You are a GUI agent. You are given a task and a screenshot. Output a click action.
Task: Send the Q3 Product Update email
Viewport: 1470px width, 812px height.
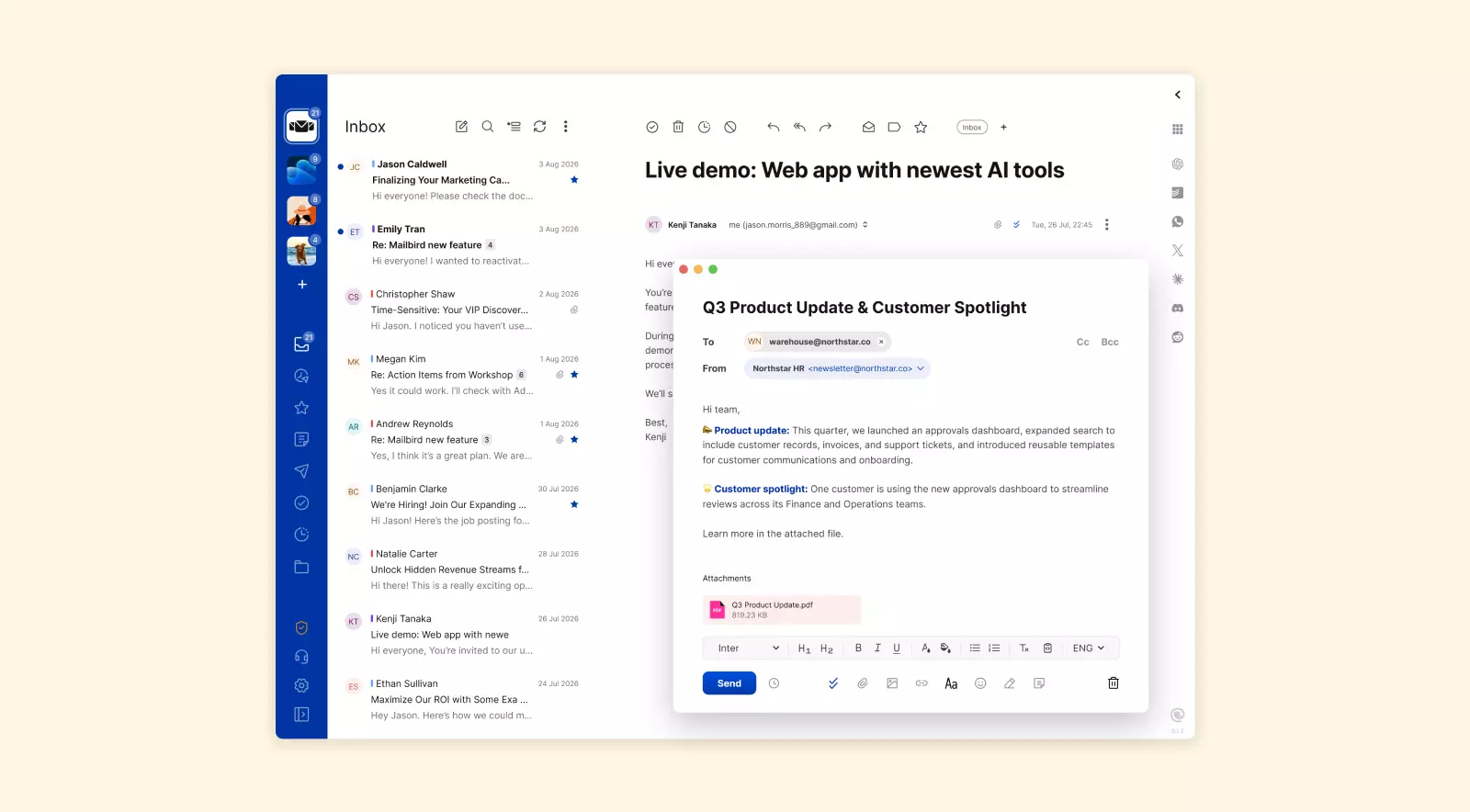729,683
